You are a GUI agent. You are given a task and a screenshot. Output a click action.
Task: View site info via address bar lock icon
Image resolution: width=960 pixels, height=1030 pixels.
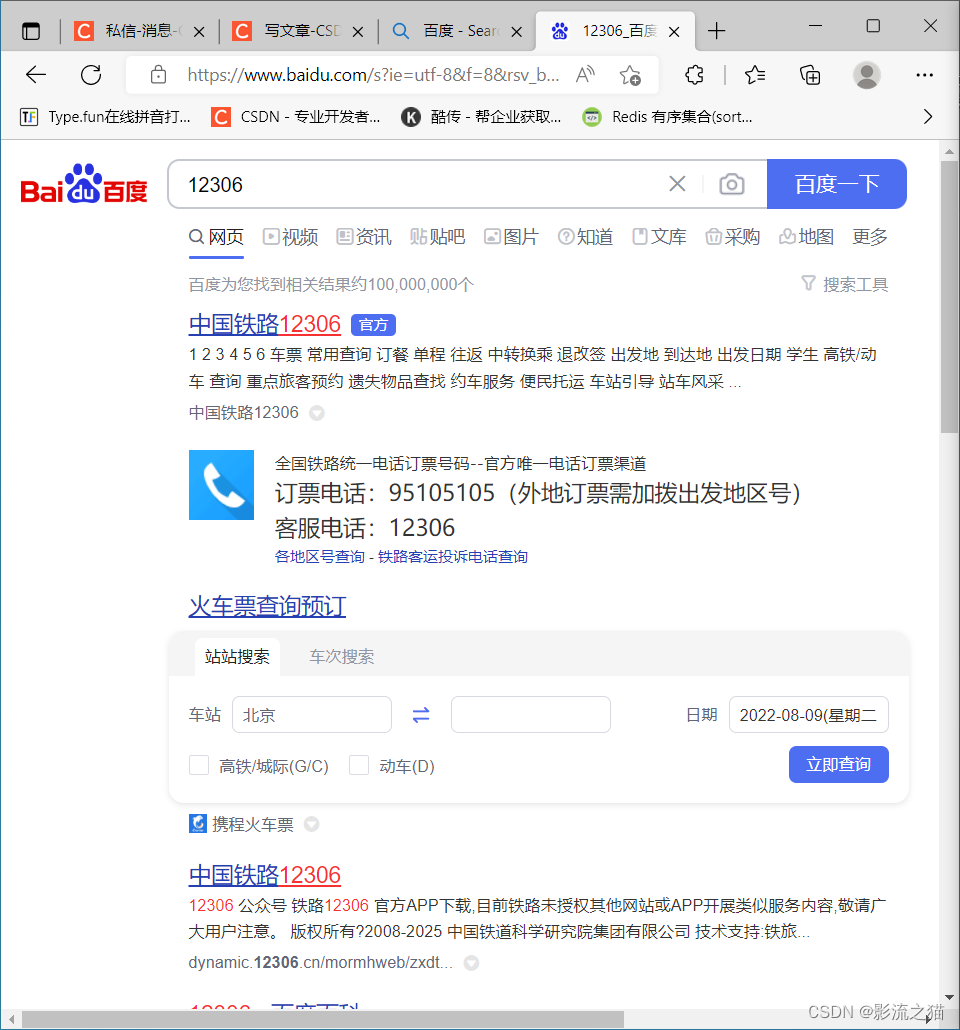click(x=158, y=75)
